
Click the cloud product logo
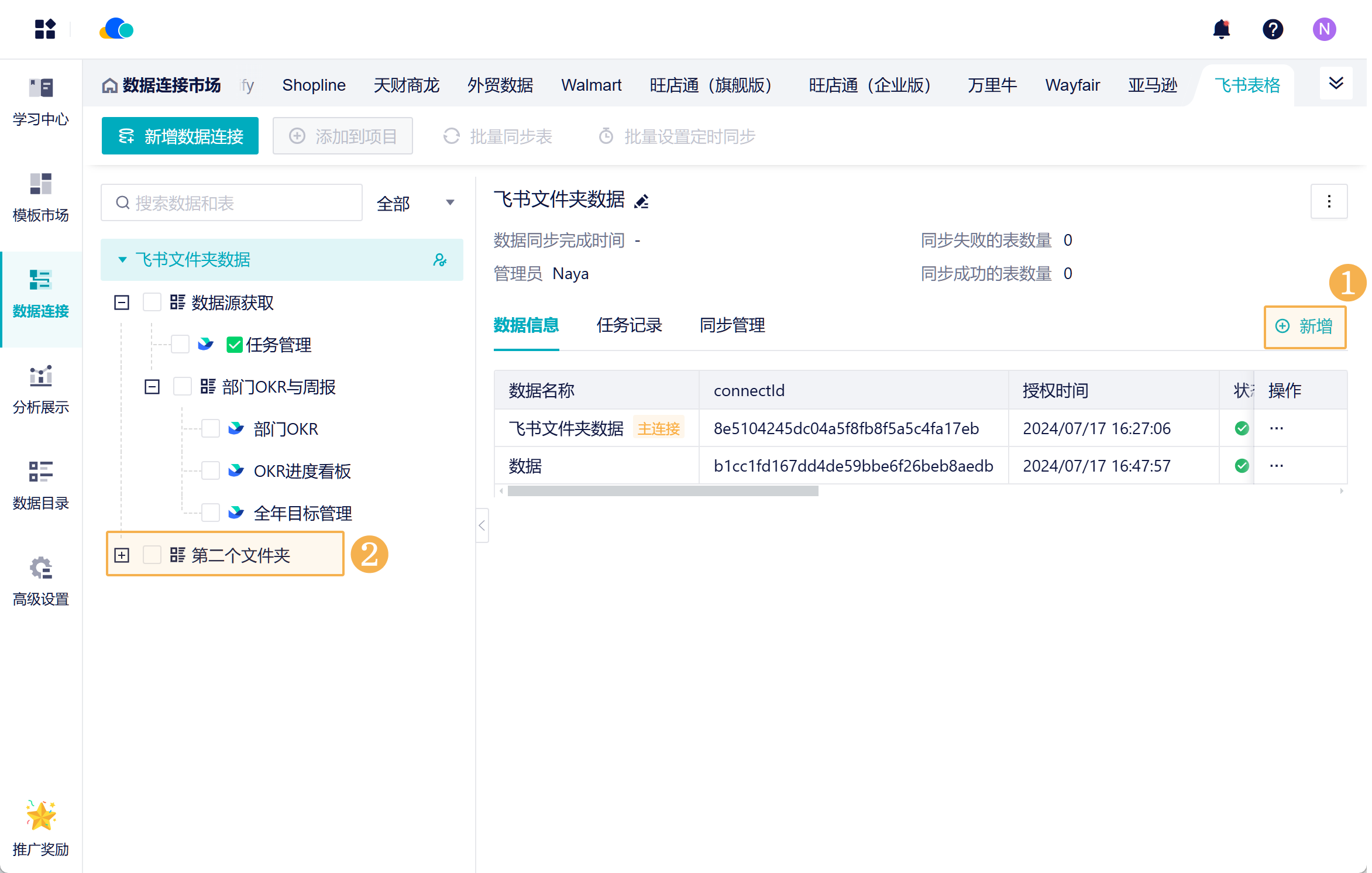pyautogui.click(x=116, y=29)
